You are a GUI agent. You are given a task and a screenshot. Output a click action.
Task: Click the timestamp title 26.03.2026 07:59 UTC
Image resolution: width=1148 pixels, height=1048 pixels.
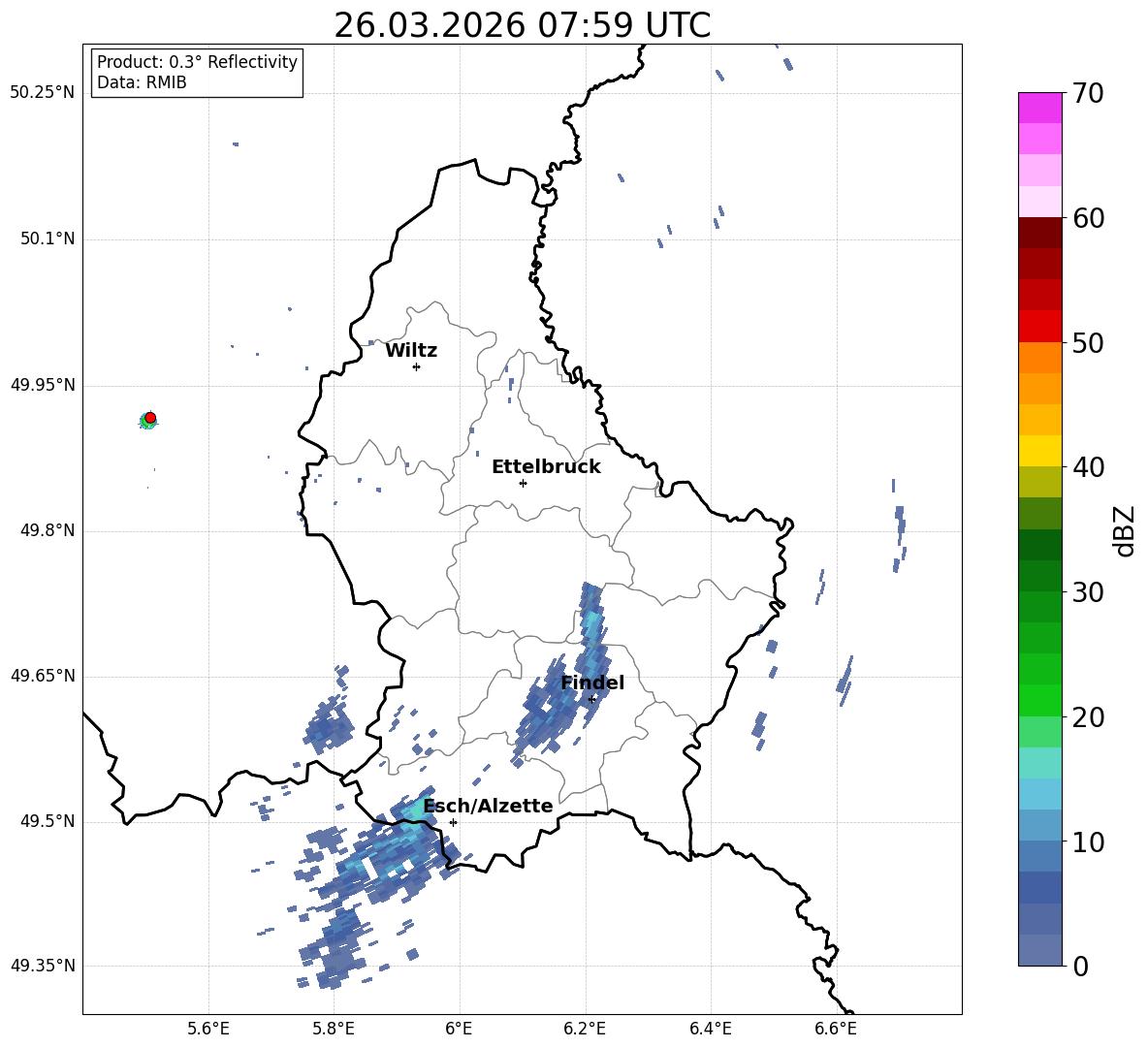[x=522, y=25]
